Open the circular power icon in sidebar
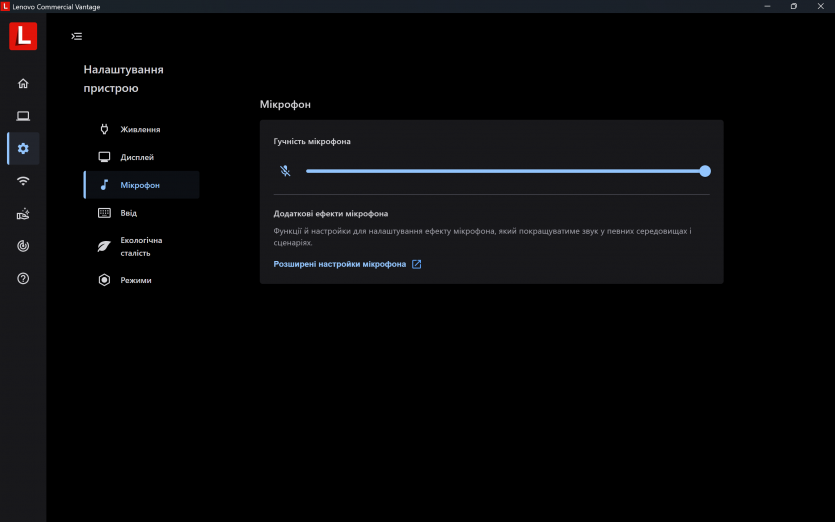The width and height of the screenshot is (835, 522). 23,246
